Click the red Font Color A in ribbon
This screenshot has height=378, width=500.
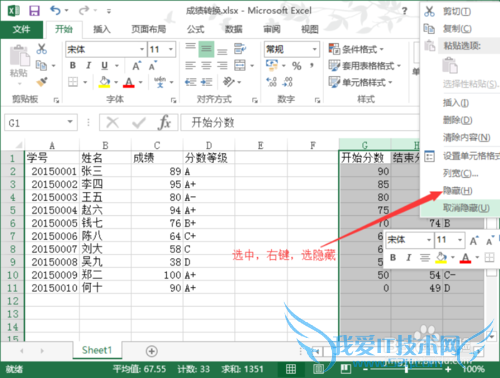[x=129, y=82]
